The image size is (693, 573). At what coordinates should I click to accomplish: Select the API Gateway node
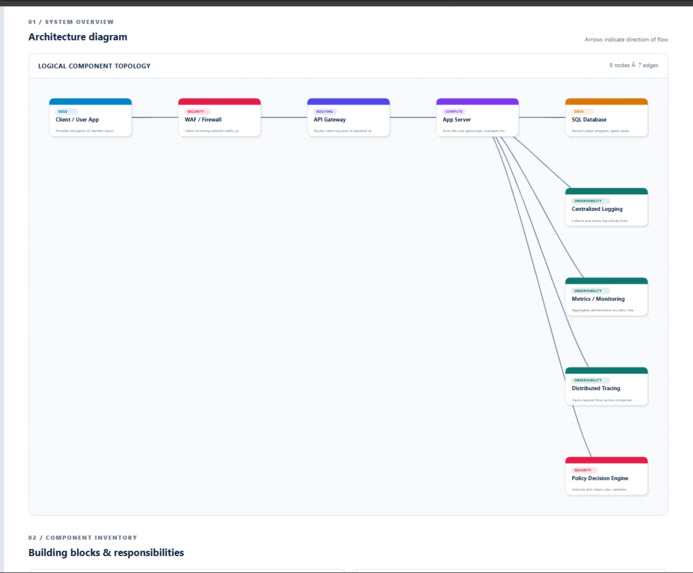point(349,117)
